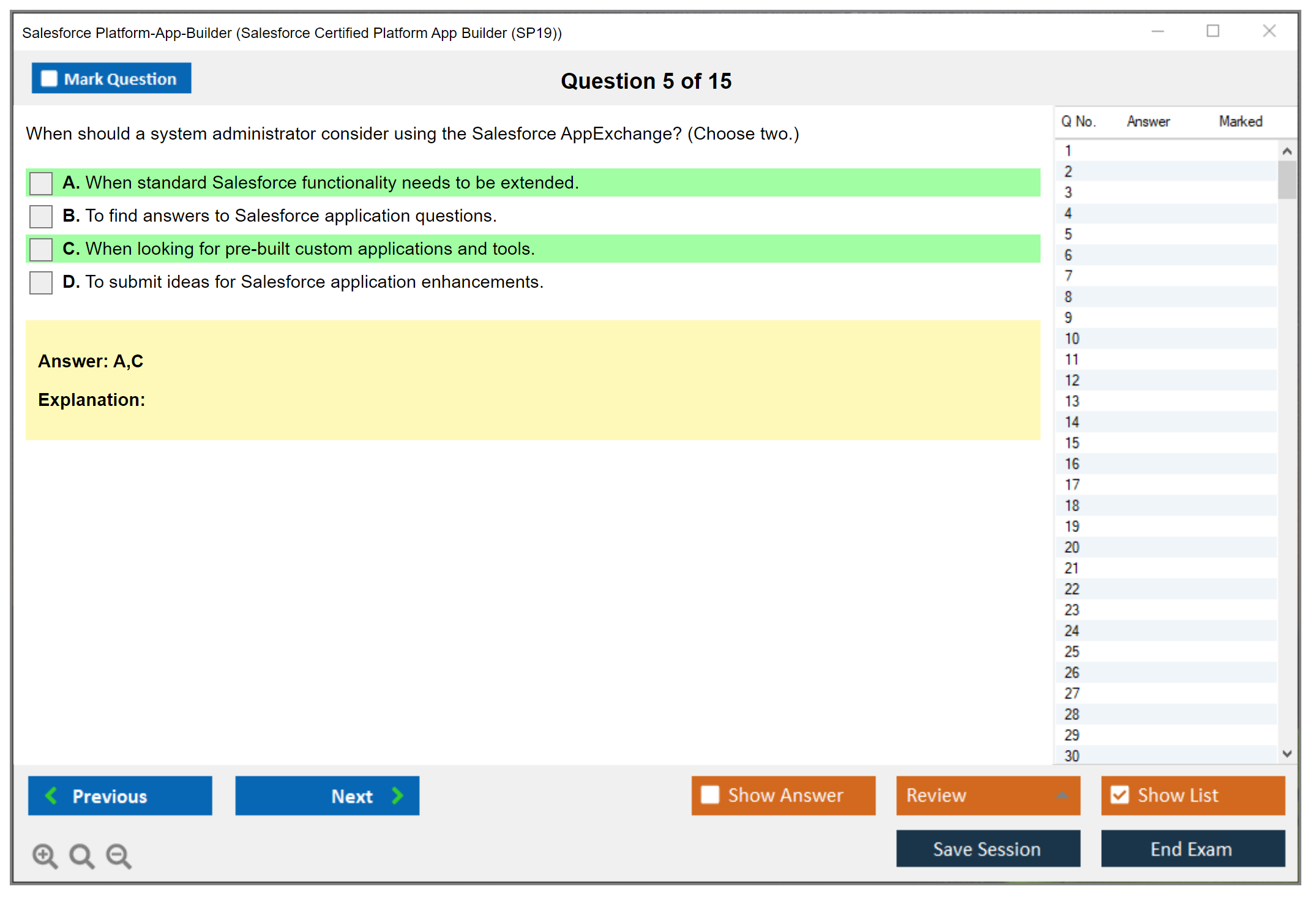Viewport: 1316px width, 900px height.
Task: Click the Answer column header
Action: 1148,121
